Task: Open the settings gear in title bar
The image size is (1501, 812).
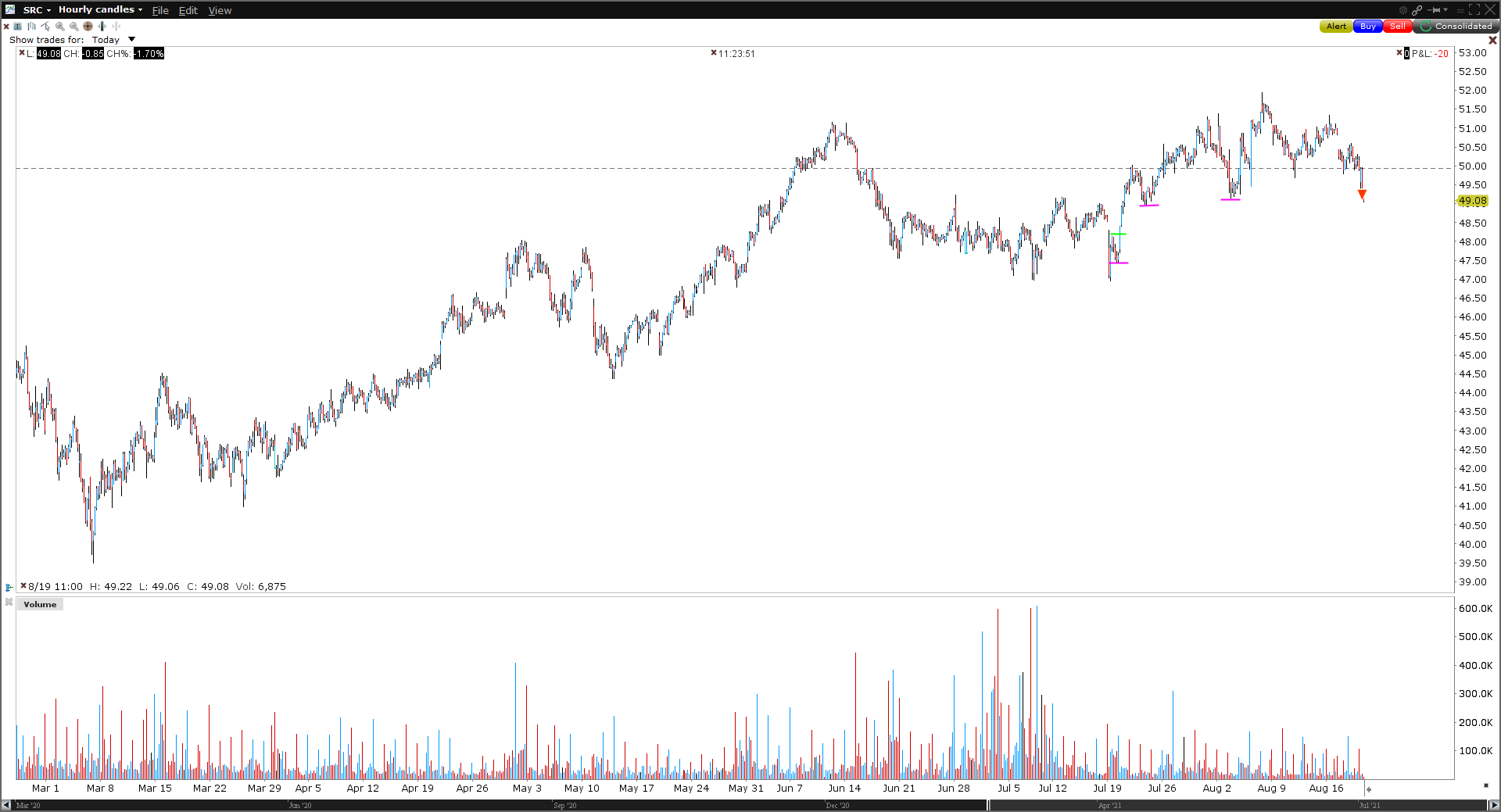Action: click(x=1402, y=10)
